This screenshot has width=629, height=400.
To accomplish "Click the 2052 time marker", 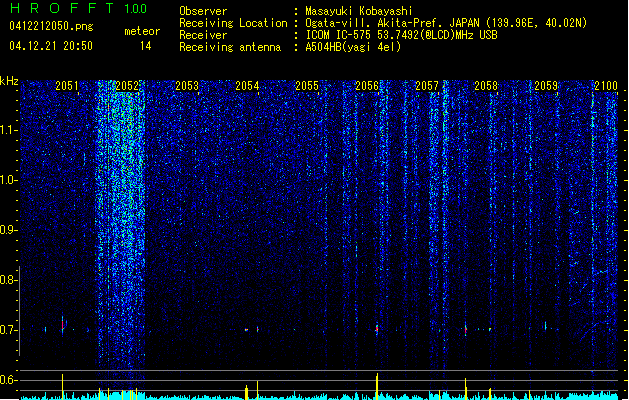I will [x=127, y=86].
